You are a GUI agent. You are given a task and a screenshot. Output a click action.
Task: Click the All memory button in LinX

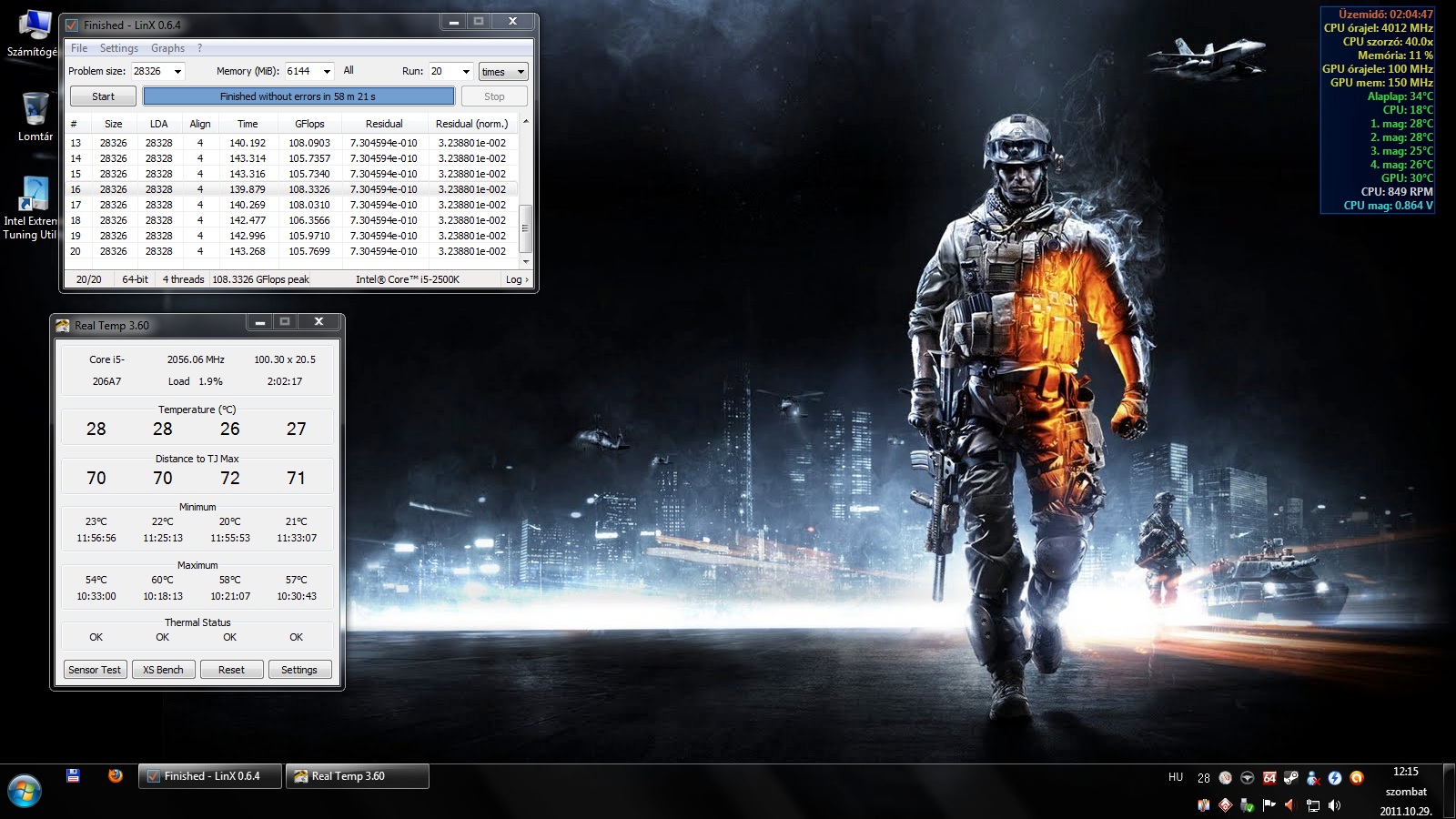point(349,70)
